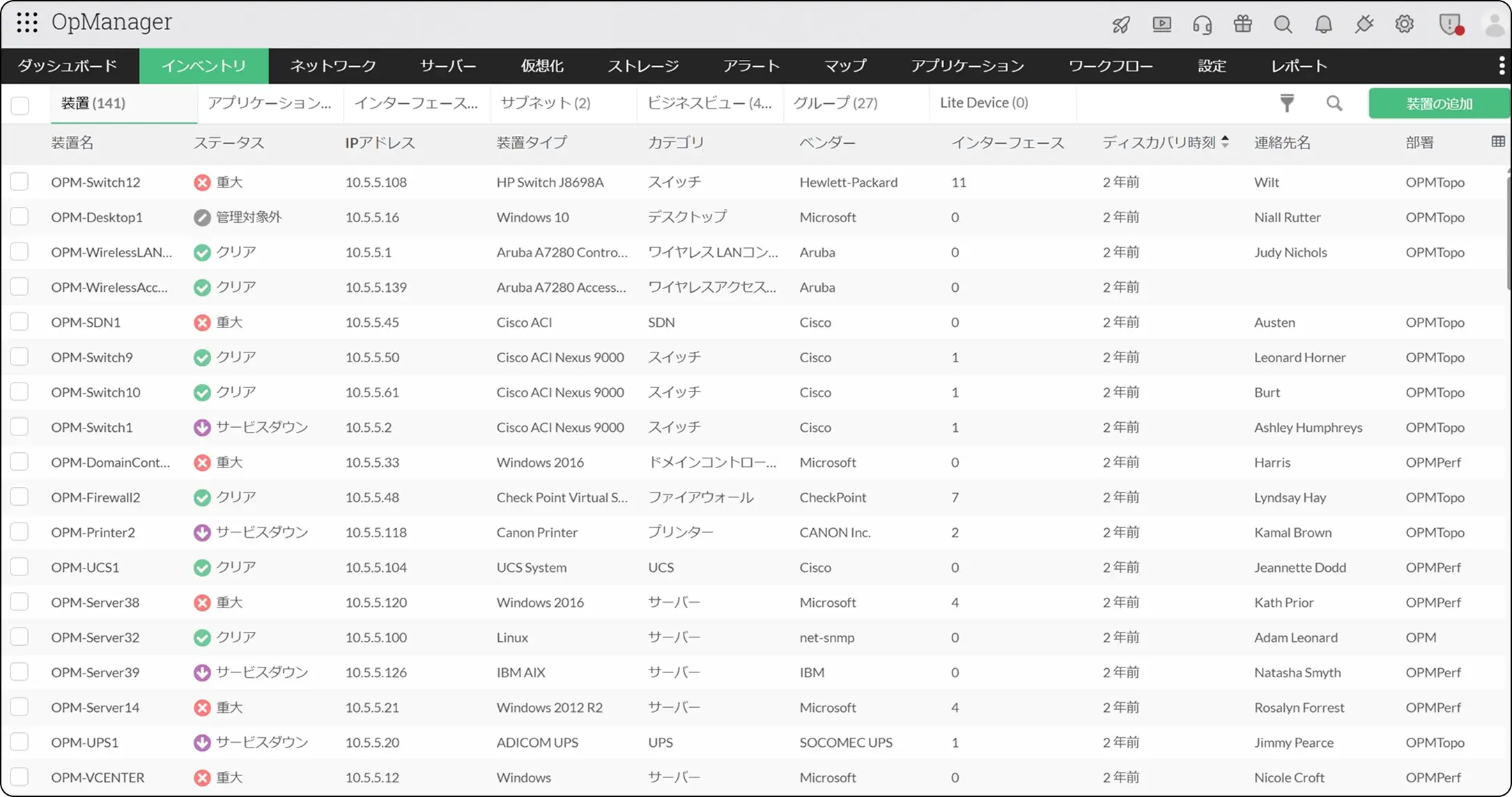
Task: Click contact name Ashley Humphreys
Action: coord(1309,428)
